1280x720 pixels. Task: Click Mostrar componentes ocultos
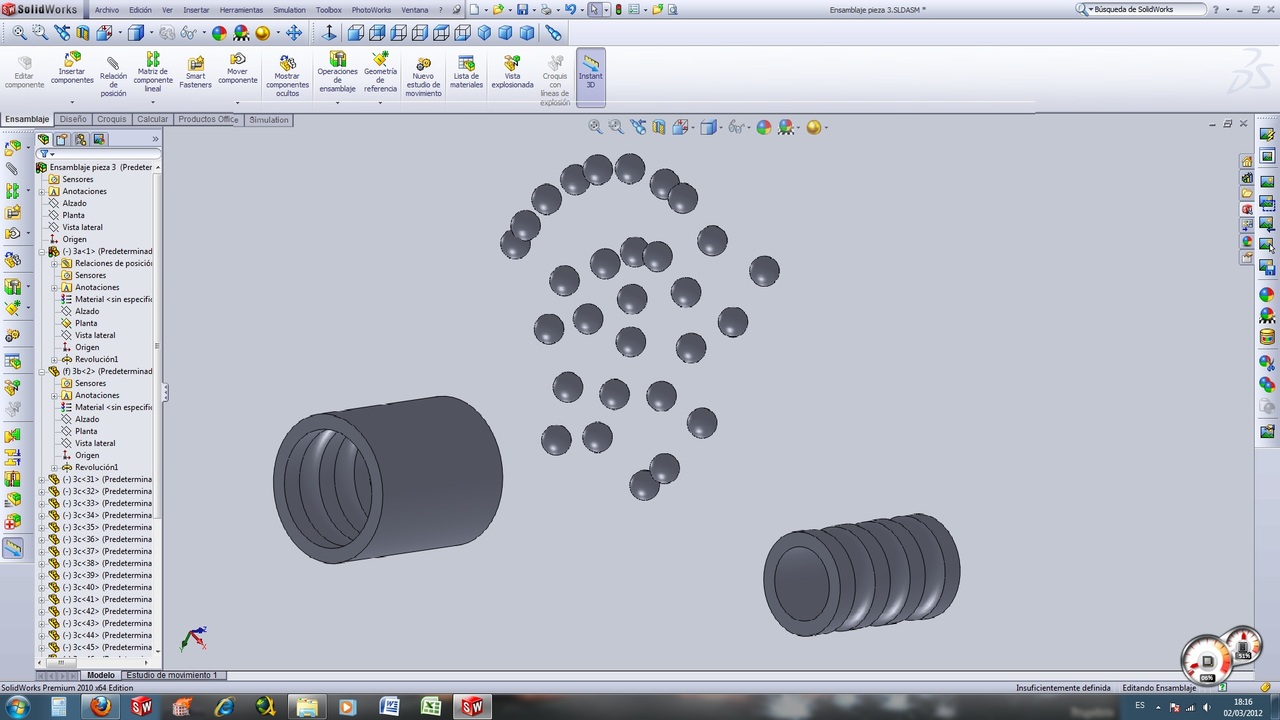coord(287,75)
